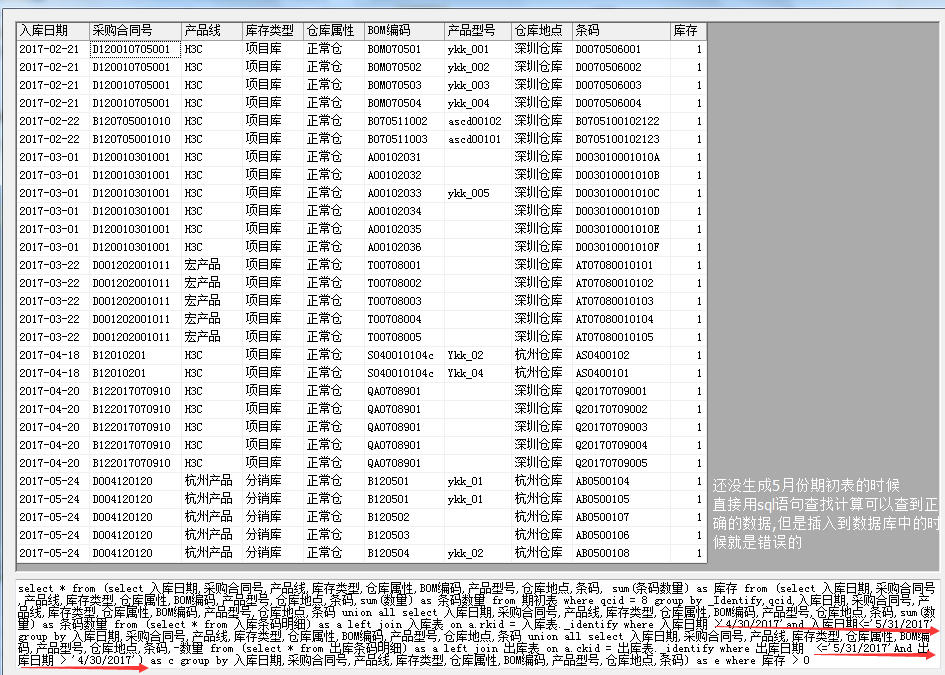Select barcode AB0500108
The height and width of the screenshot is (675, 945).
pyautogui.click(x=621, y=553)
